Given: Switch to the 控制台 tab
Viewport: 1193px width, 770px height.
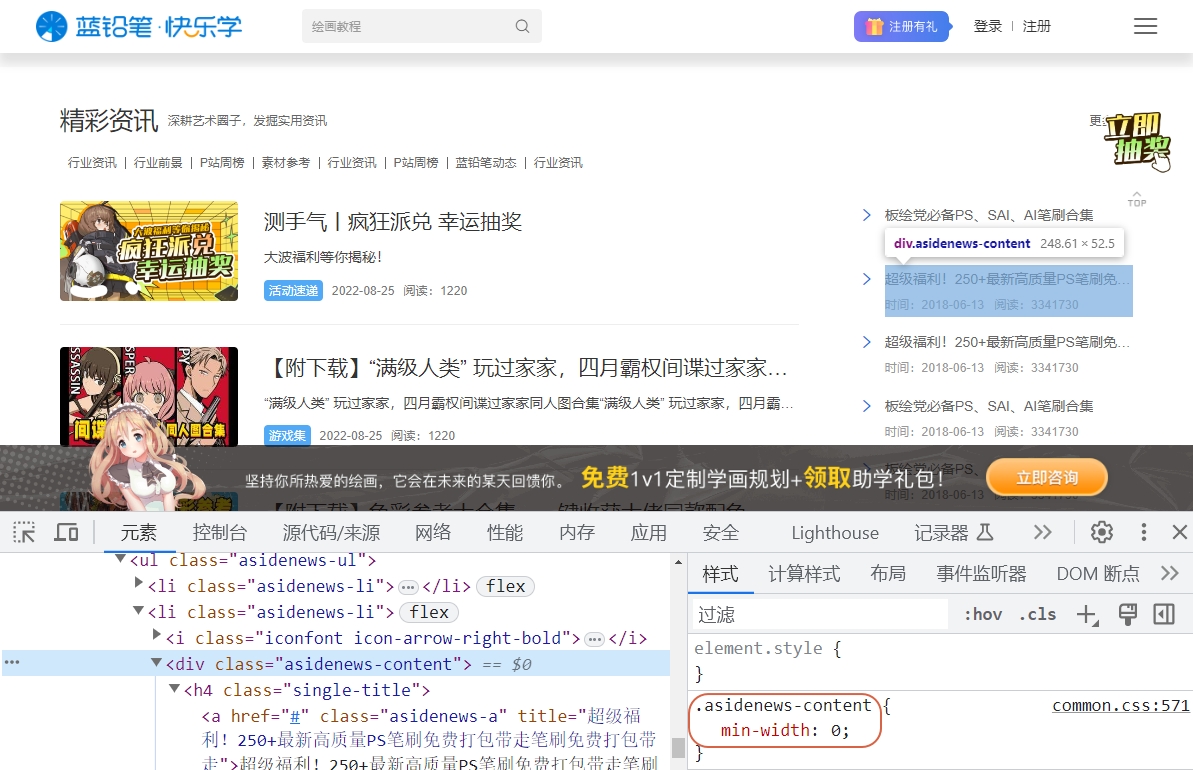Looking at the screenshot, I should 220,533.
